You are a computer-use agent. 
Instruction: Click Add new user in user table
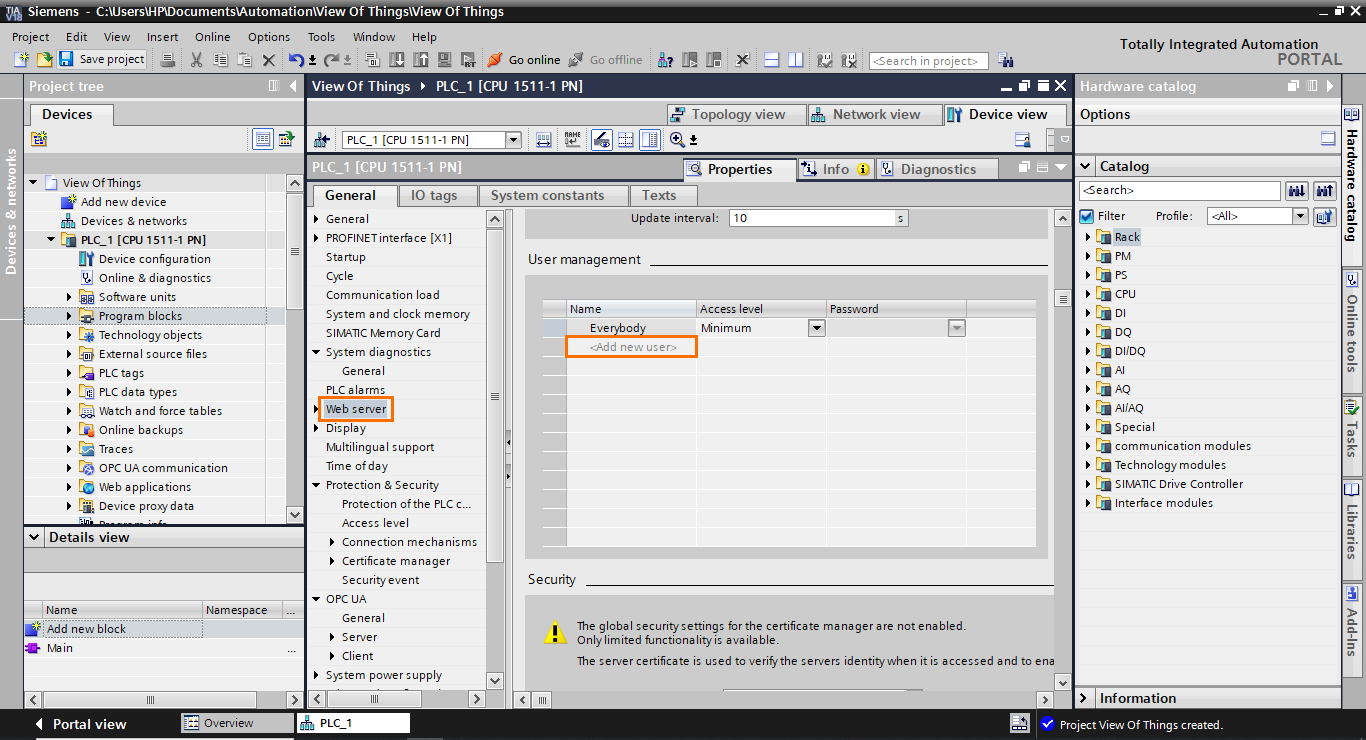632,347
